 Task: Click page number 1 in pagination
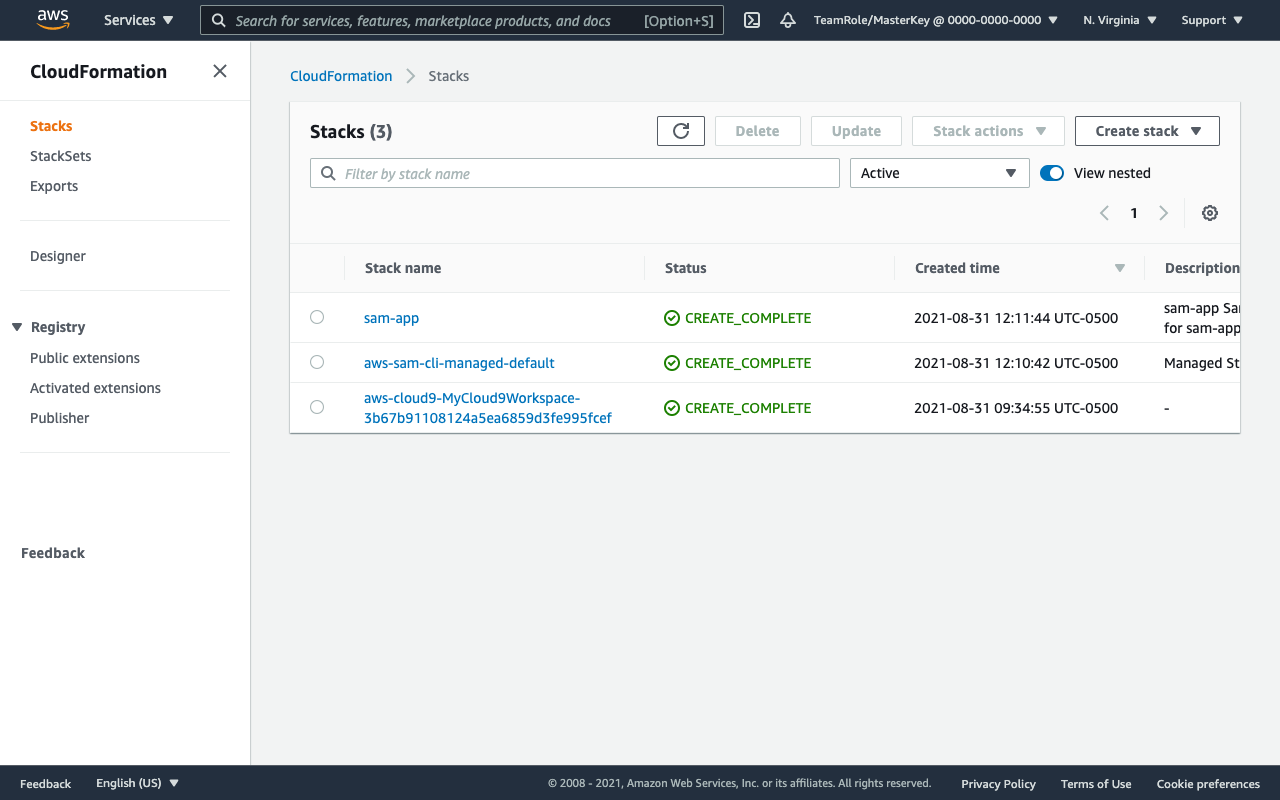click(x=1134, y=213)
